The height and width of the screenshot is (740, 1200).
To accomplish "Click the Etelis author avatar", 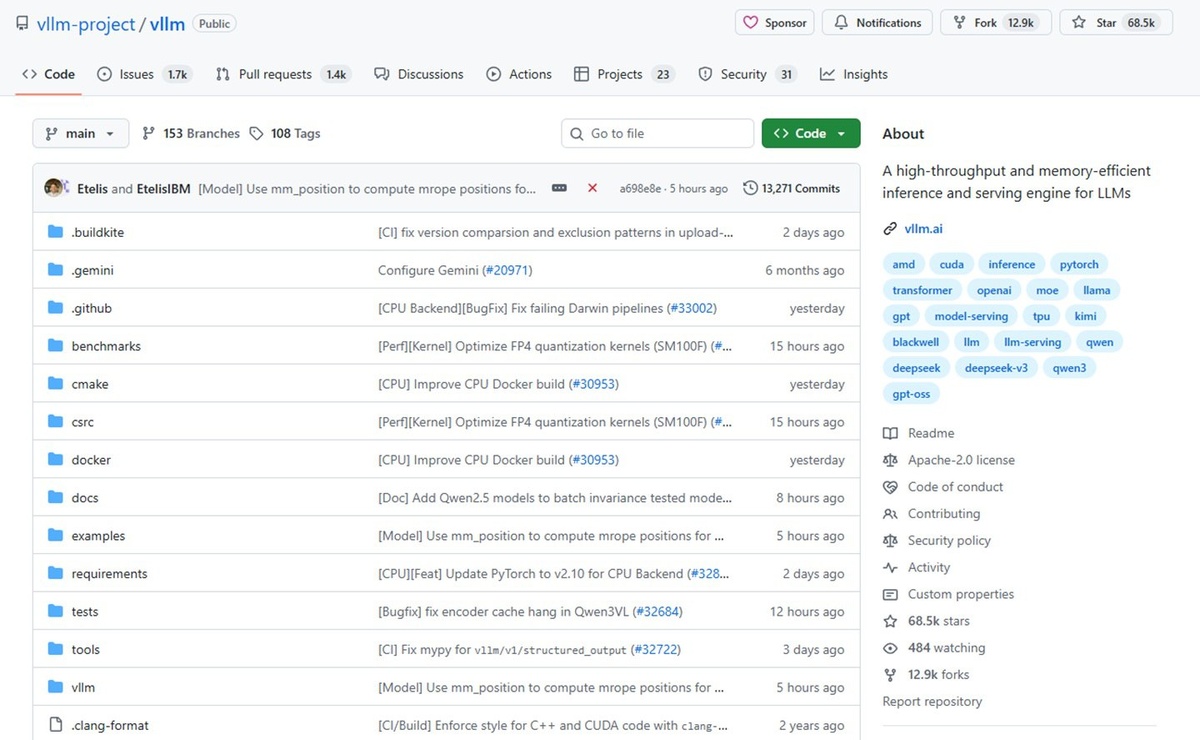I will click(55, 188).
